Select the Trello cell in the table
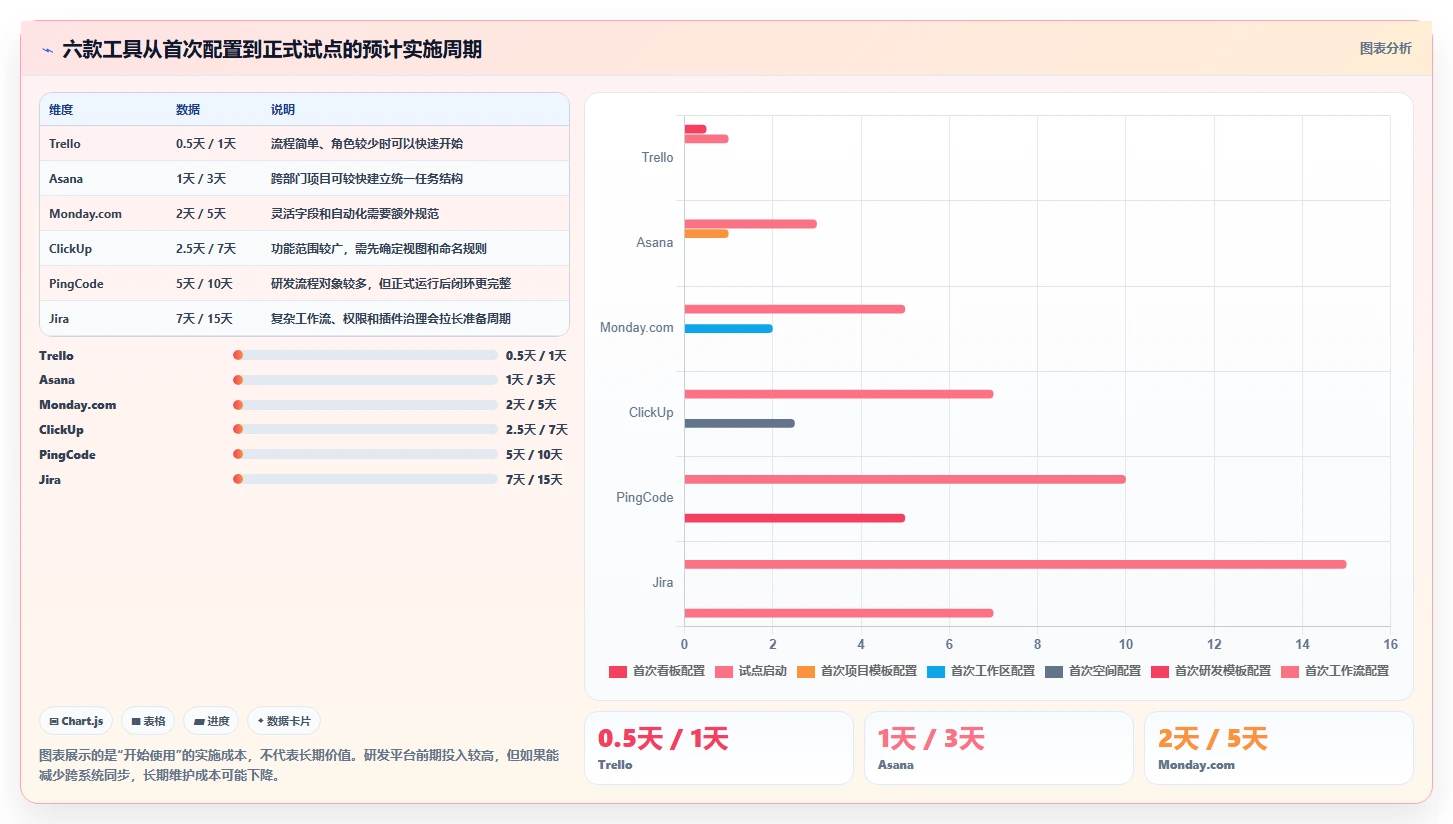 (x=65, y=144)
